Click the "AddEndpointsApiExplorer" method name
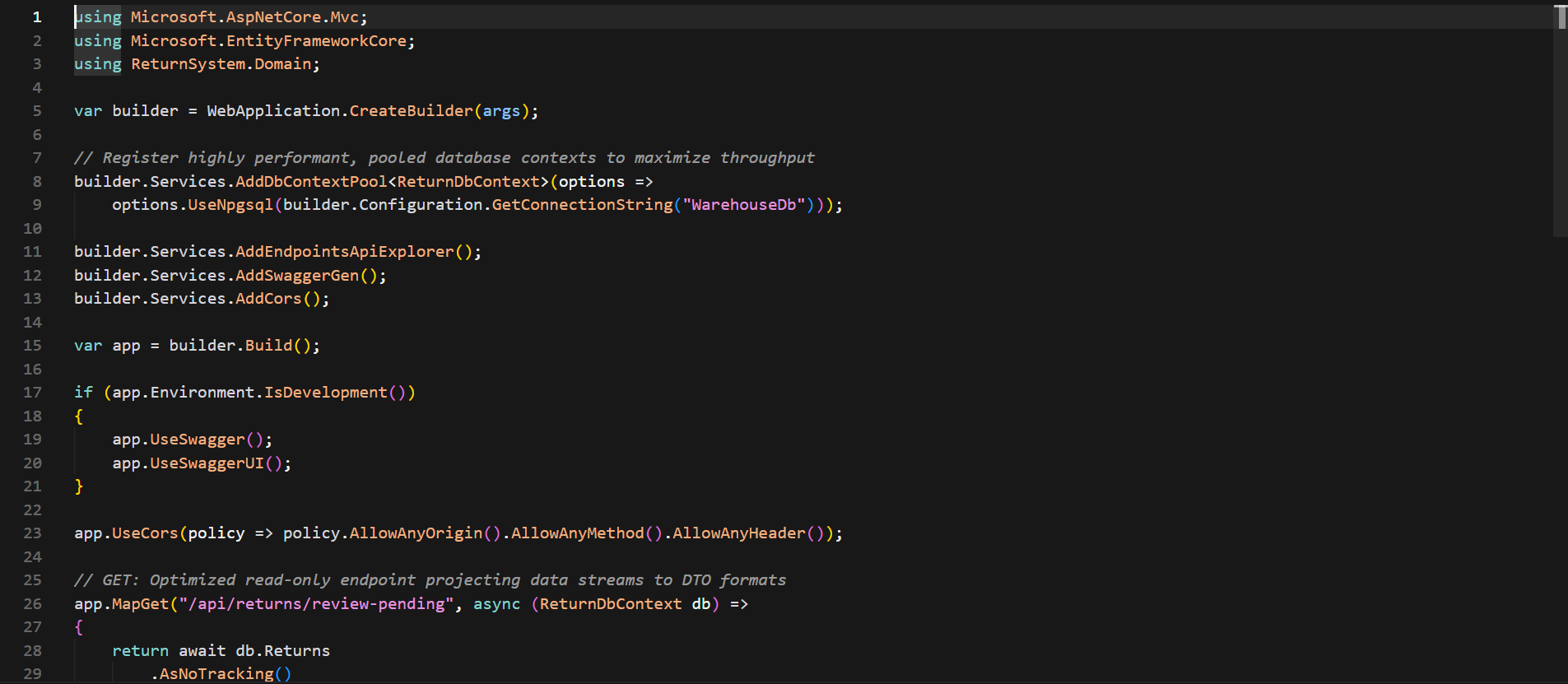 [345, 252]
